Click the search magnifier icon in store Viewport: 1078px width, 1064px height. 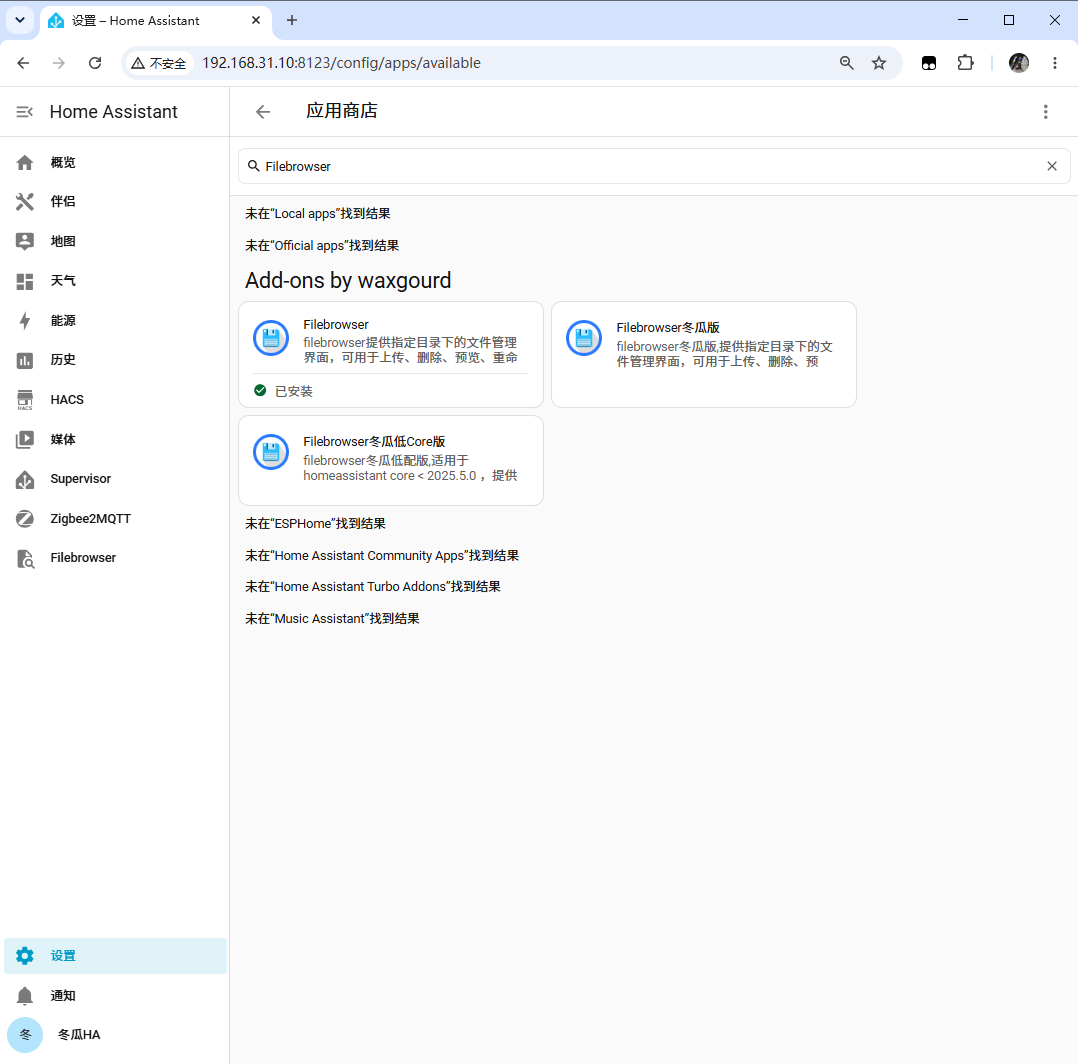(x=254, y=166)
